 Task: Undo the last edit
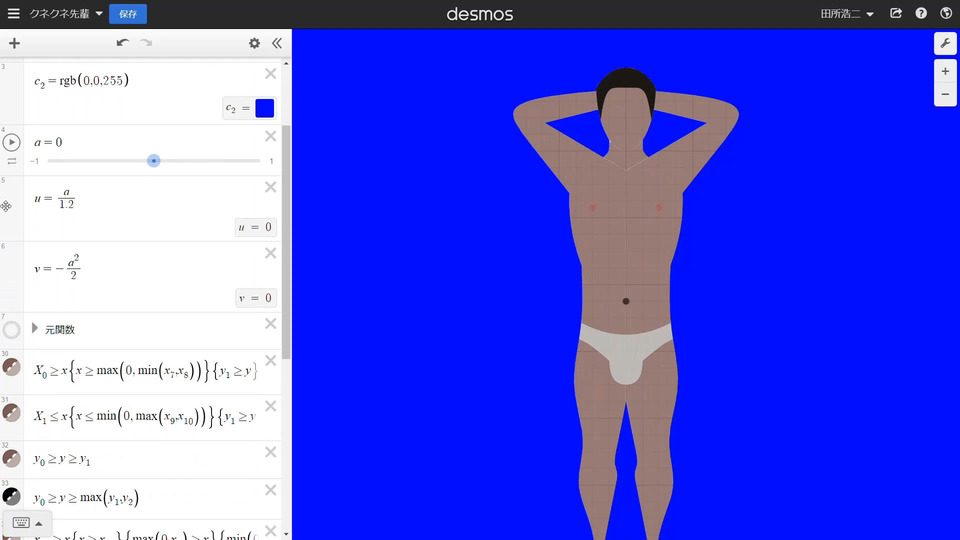[122, 43]
